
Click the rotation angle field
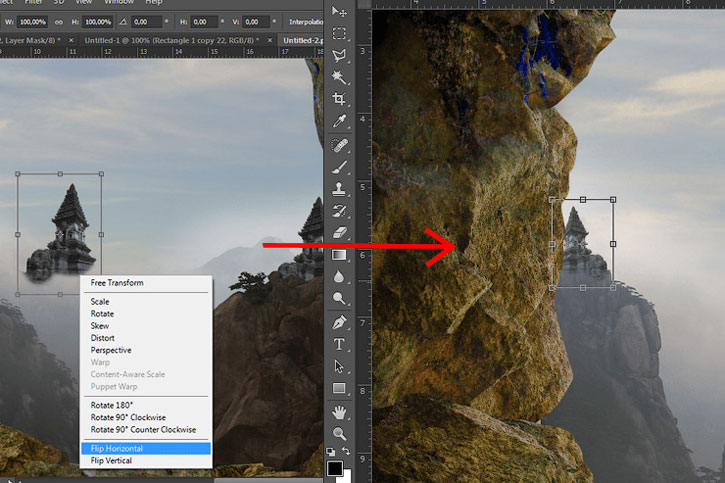[x=146, y=22]
